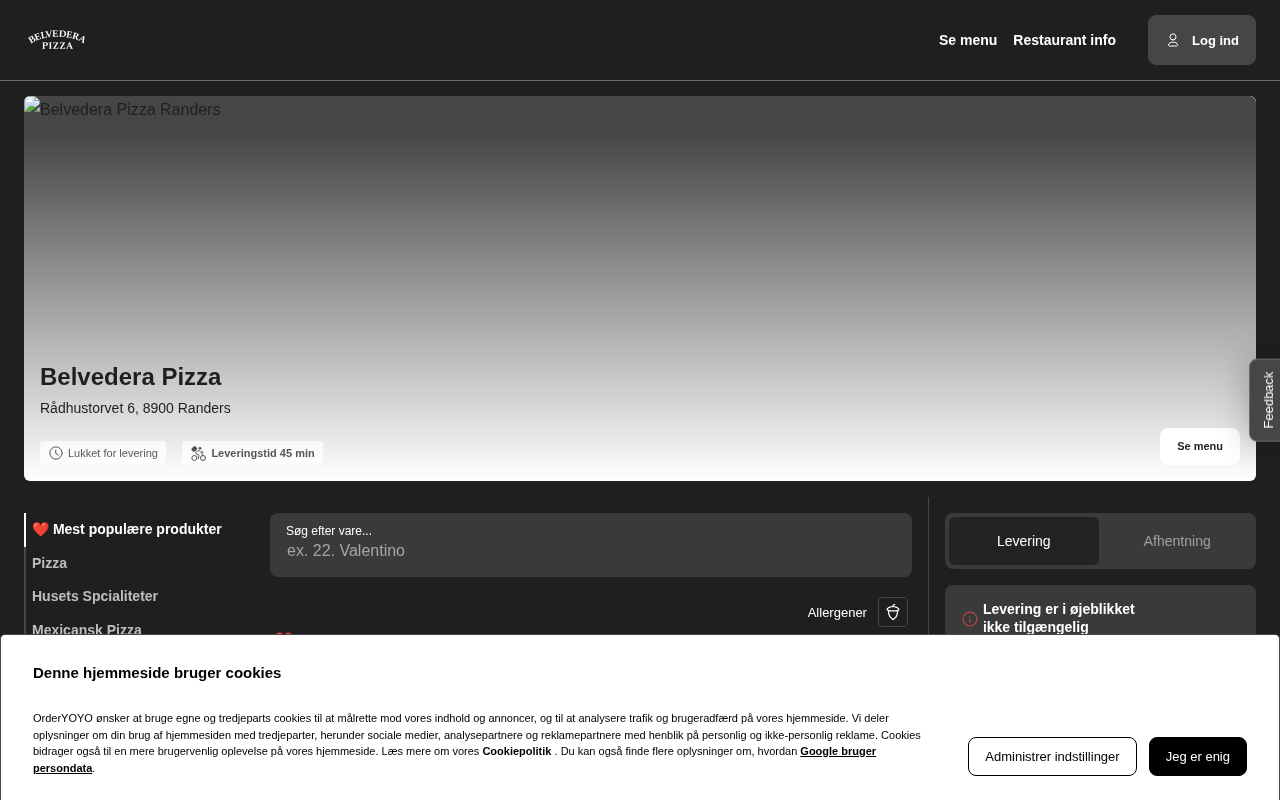Viewport: 1280px width, 800px height.
Task: Click the Allergener label
Action: 837,612
